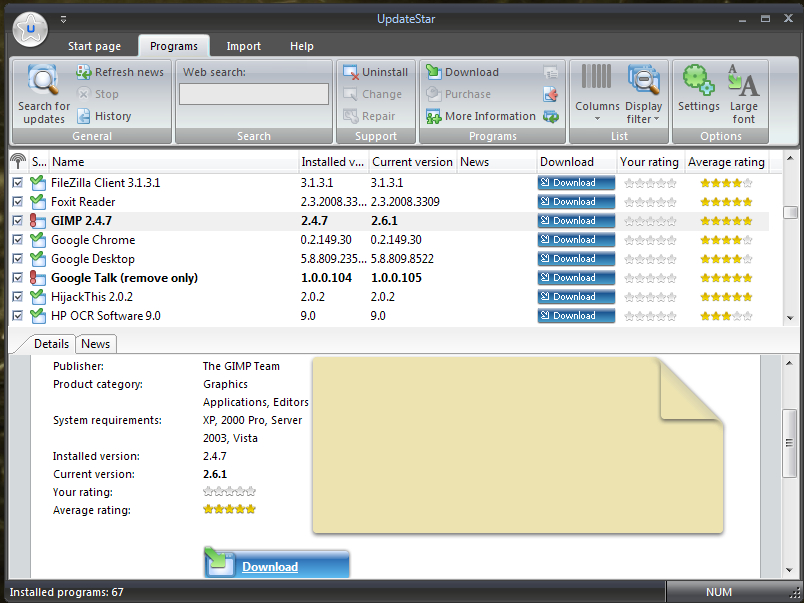Click Download button for HP OCR Software row
Screen dimensions: 804x603
pyautogui.click(x=576, y=315)
